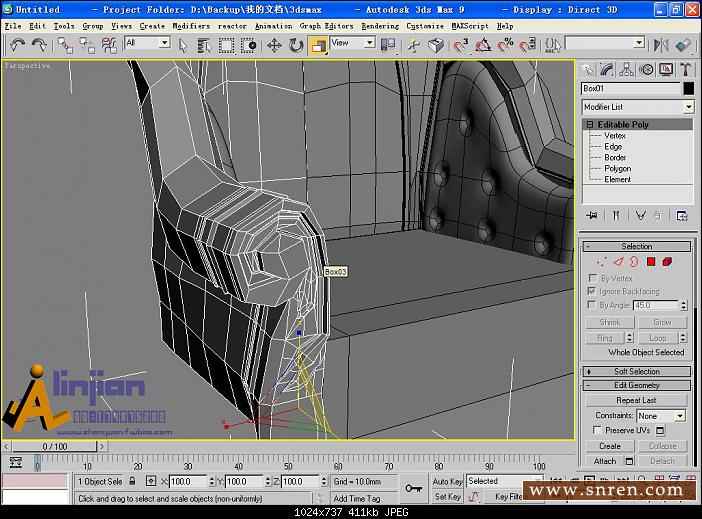Toggle the Ignore Backfacing checkbox
Viewport: 702px width, 519px height.
tap(592, 292)
